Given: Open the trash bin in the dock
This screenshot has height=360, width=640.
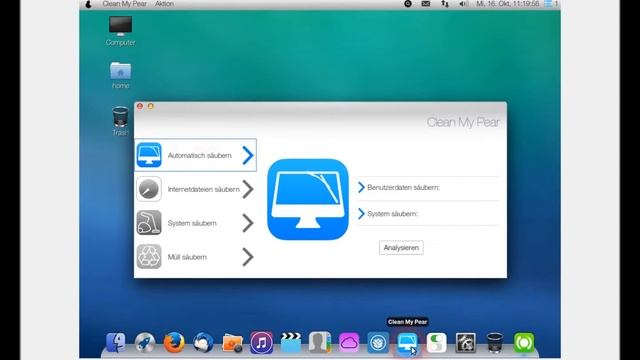Looking at the screenshot, I should tap(495, 342).
